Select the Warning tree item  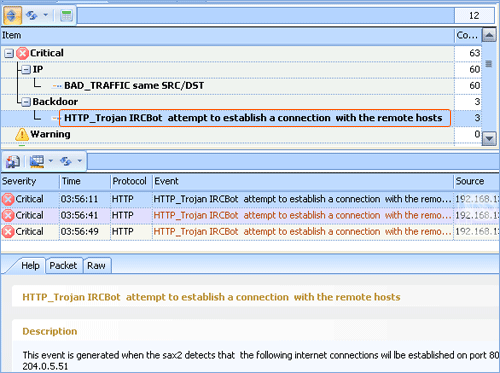[50, 134]
